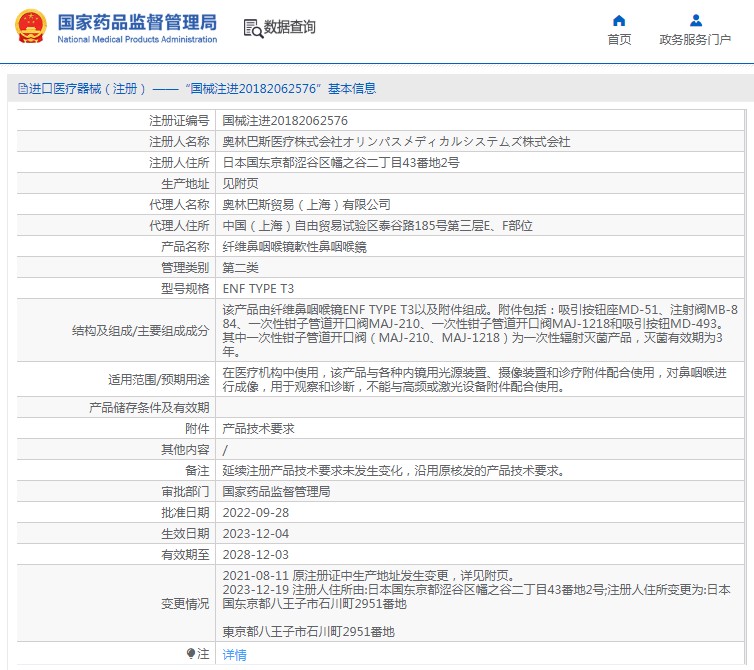
Task: Open the 详情 details link
Action: coord(235,654)
